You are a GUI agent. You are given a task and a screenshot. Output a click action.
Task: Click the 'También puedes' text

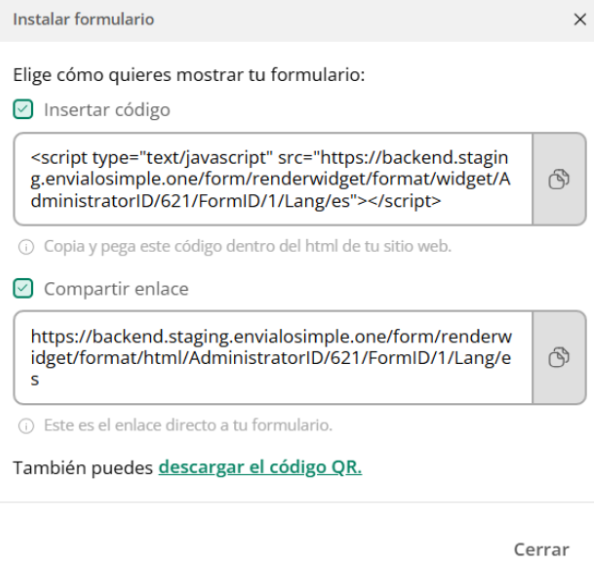[83, 468]
